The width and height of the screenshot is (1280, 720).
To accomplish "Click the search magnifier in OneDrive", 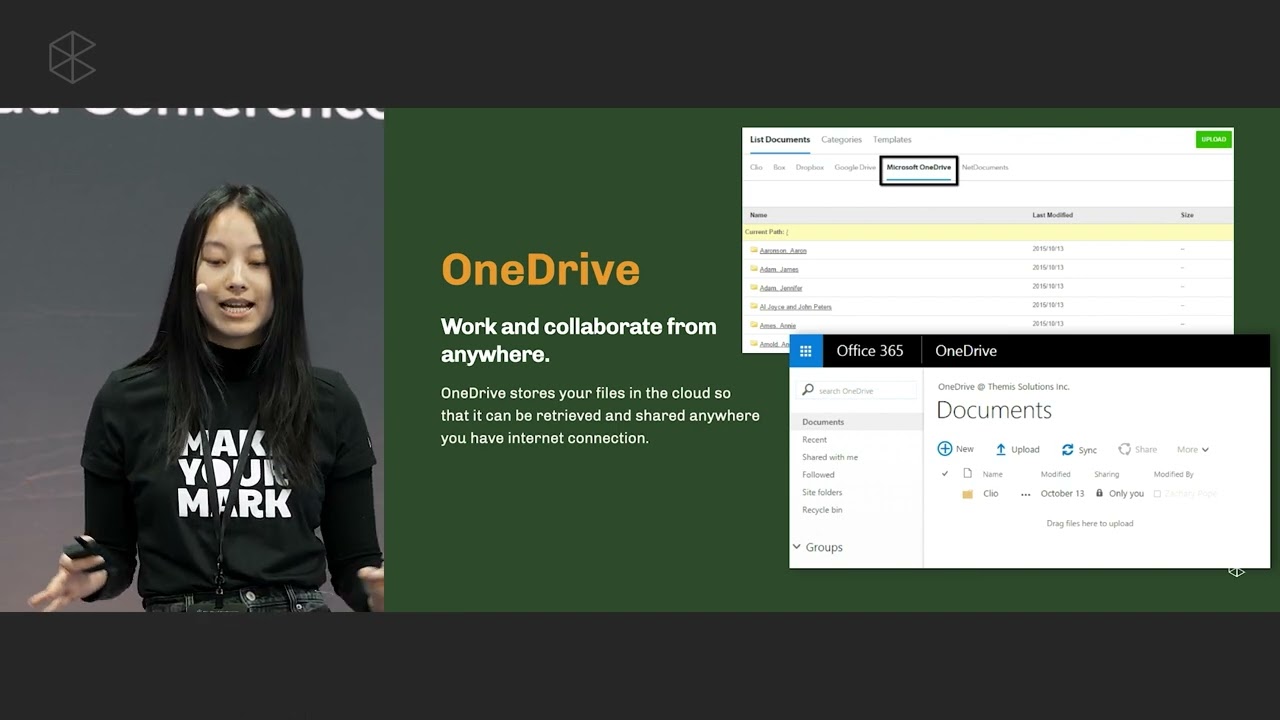I will tap(808, 390).
